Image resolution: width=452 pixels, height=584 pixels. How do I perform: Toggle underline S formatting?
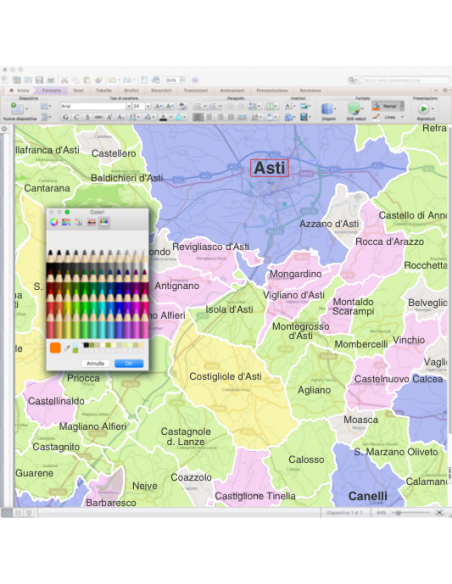[87, 117]
